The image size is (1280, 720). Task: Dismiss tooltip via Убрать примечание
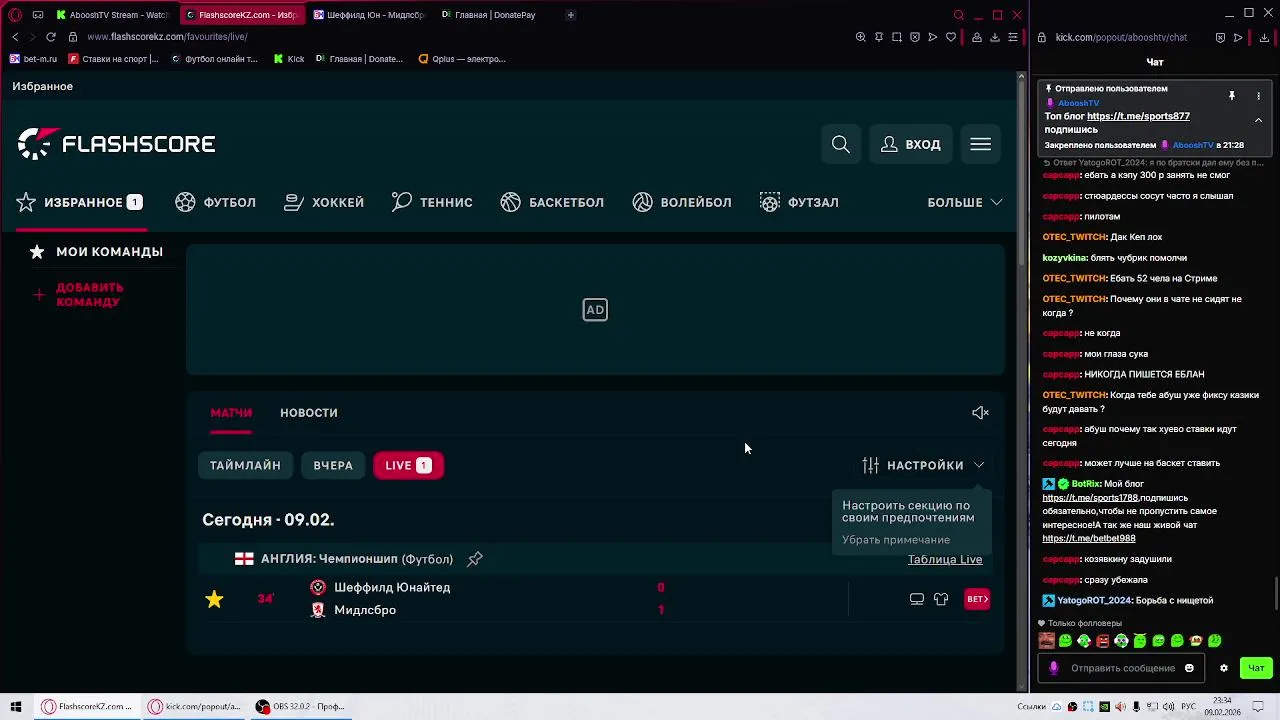896,540
